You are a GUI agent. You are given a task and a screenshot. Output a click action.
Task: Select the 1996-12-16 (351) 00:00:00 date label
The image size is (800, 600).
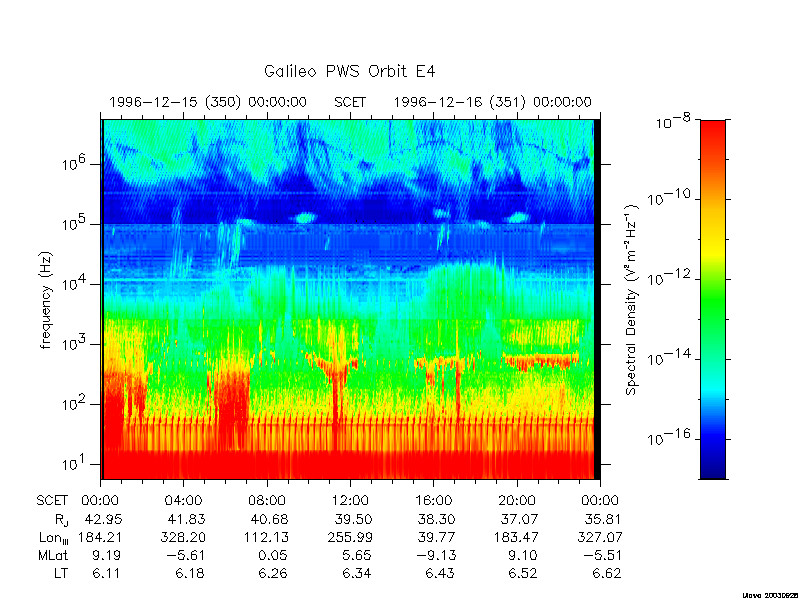492,102
